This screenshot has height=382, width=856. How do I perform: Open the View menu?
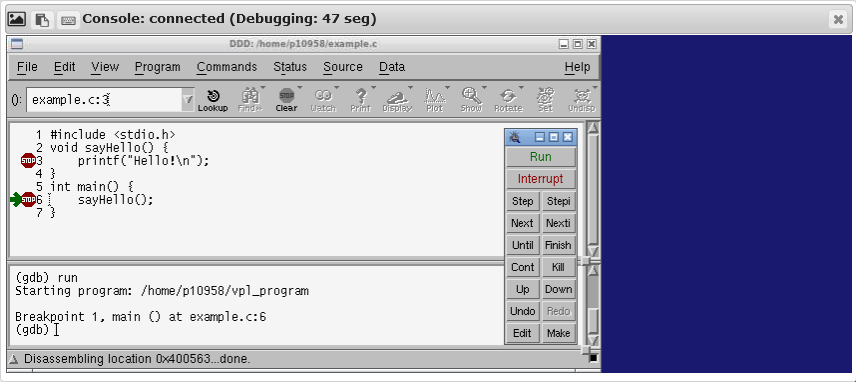point(105,67)
